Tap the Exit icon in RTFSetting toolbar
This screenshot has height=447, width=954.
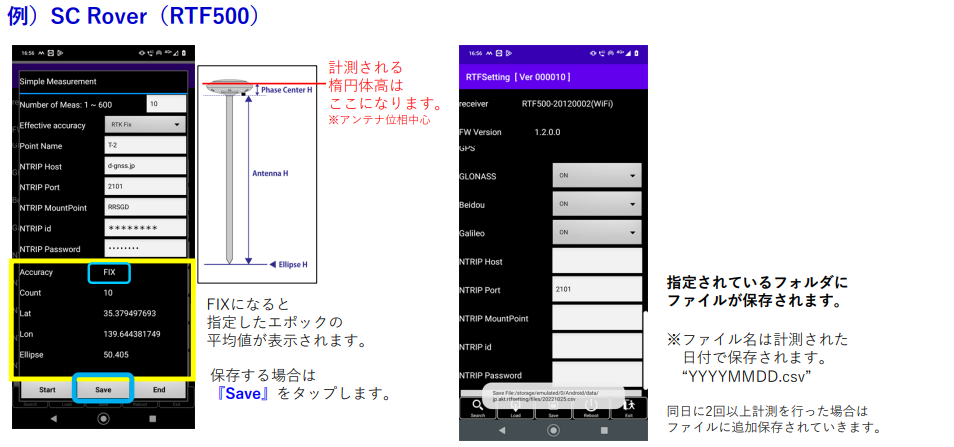tap(628, 406)
